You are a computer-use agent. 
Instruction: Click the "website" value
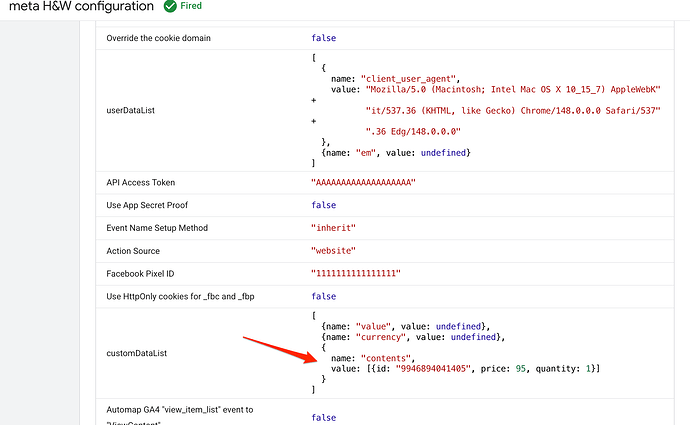(x=333, y=251)
